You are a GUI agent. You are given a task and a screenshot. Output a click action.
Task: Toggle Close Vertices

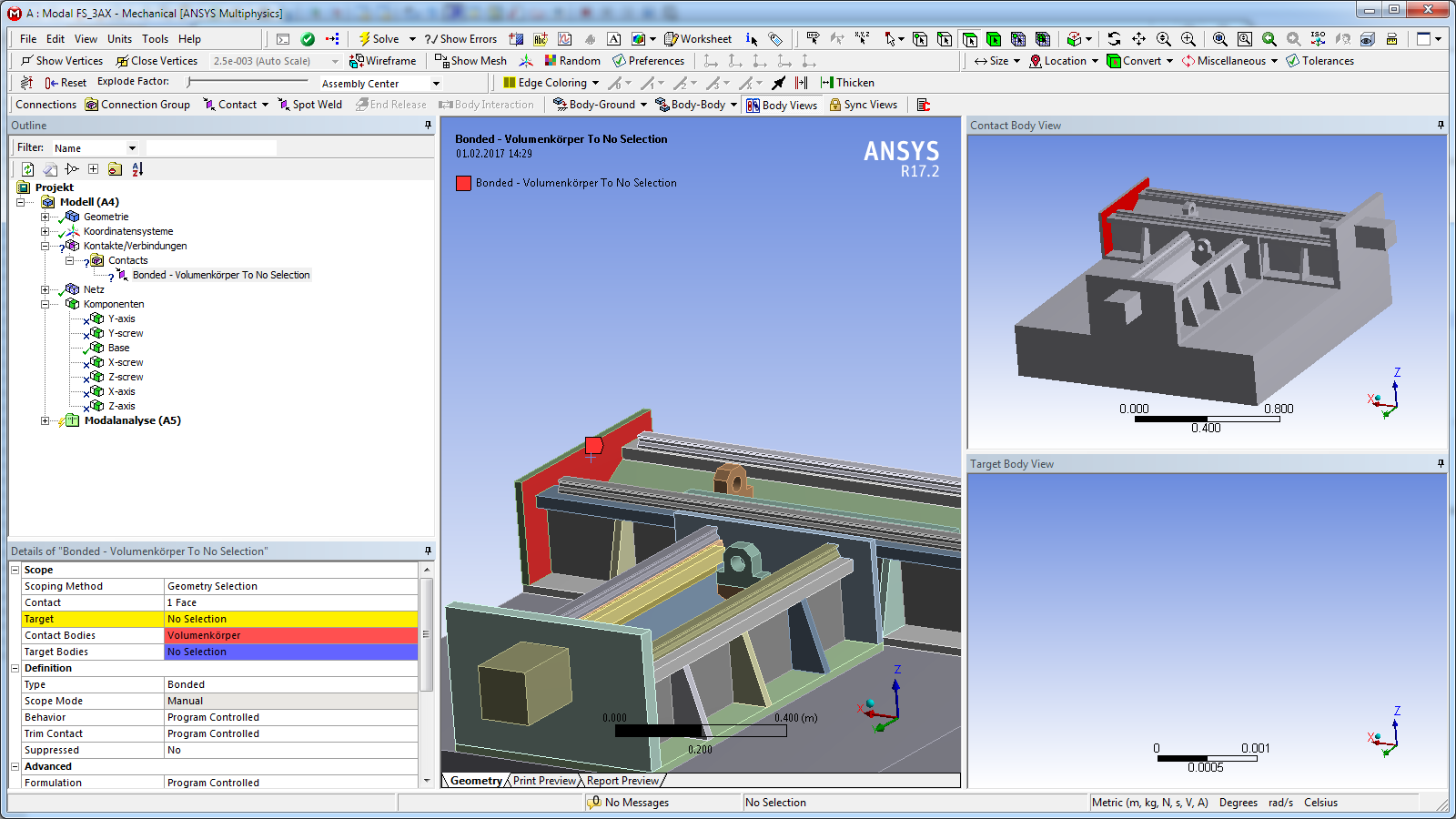point(157,61)
